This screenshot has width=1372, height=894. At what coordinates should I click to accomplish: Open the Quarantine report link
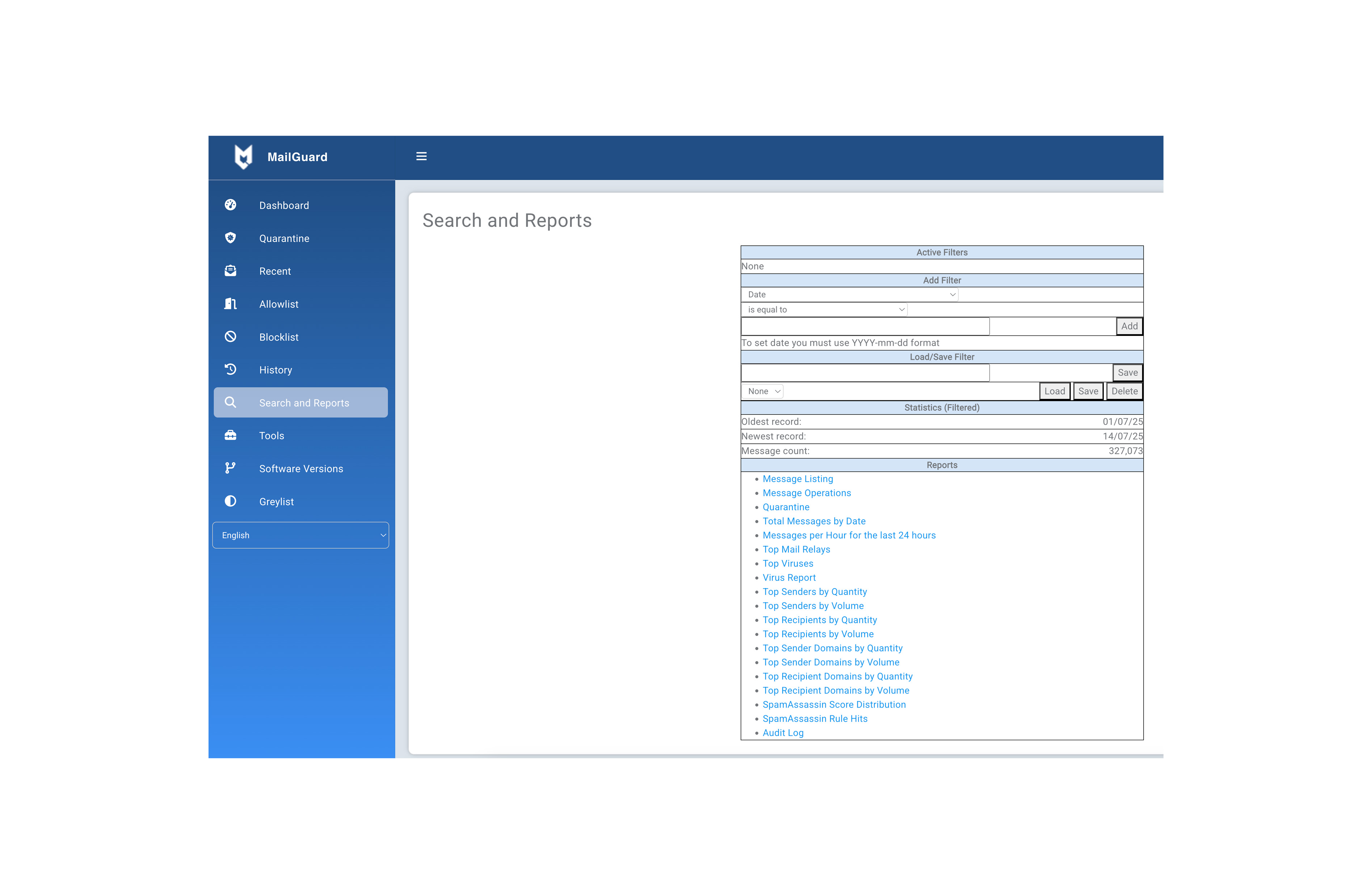786,507
